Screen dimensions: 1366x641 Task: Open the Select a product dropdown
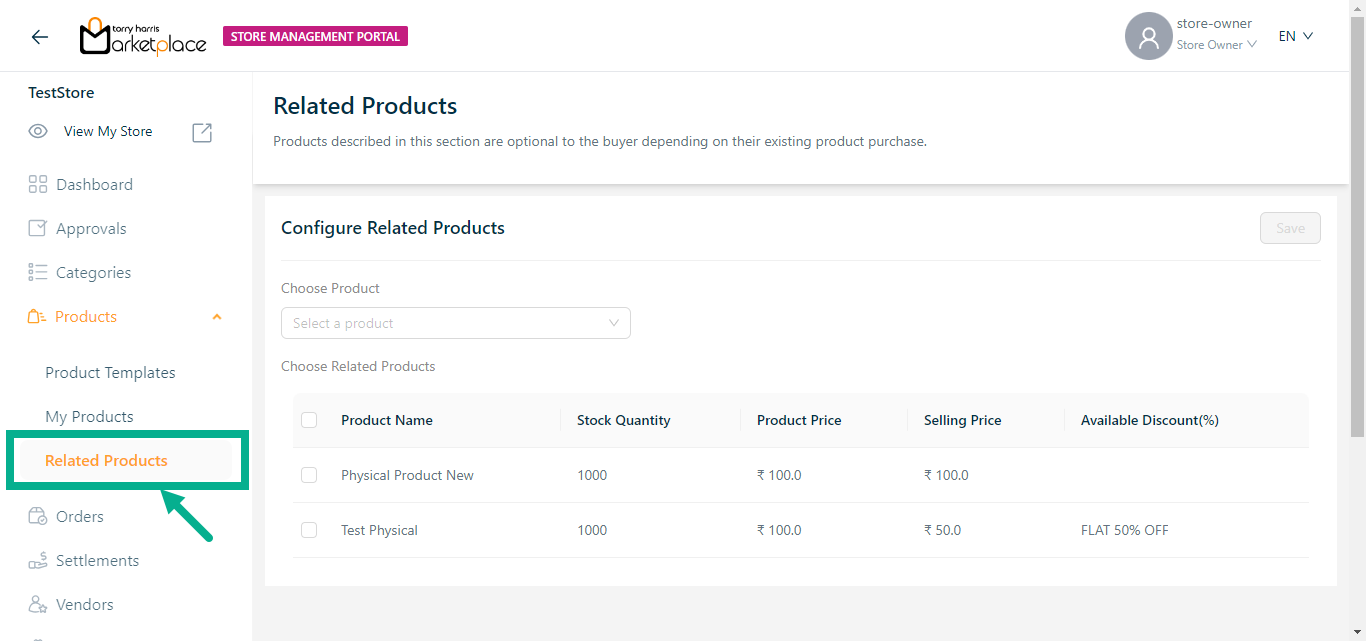point(455,323)
